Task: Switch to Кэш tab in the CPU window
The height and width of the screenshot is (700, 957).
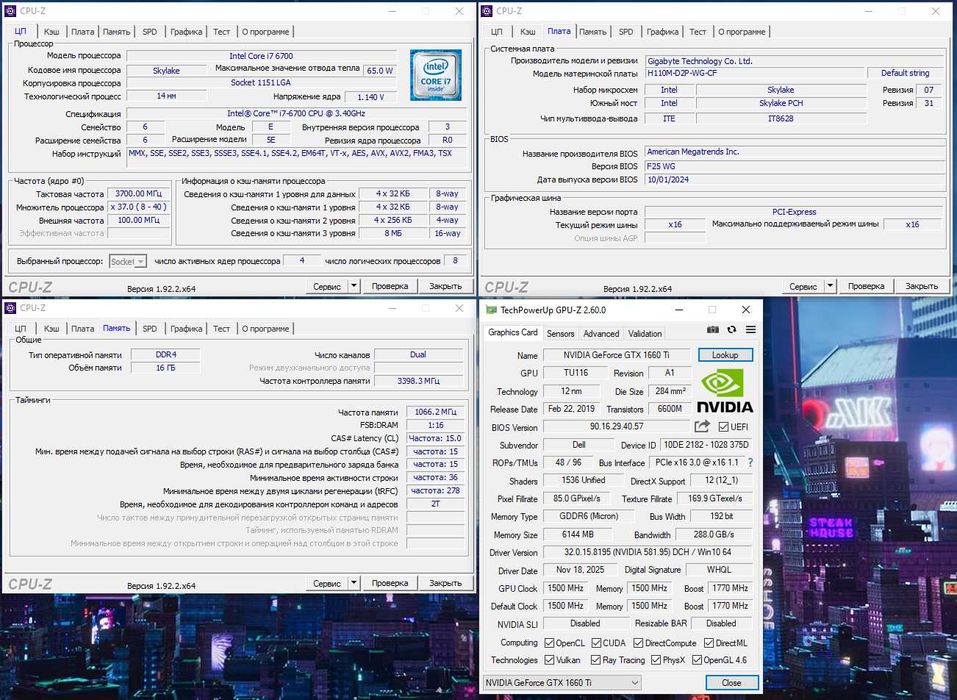Action: (51, 32)
